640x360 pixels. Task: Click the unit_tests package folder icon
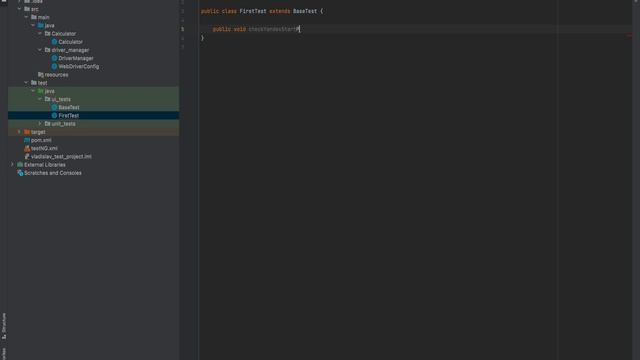pyautogui.click(x=47, y=124)
